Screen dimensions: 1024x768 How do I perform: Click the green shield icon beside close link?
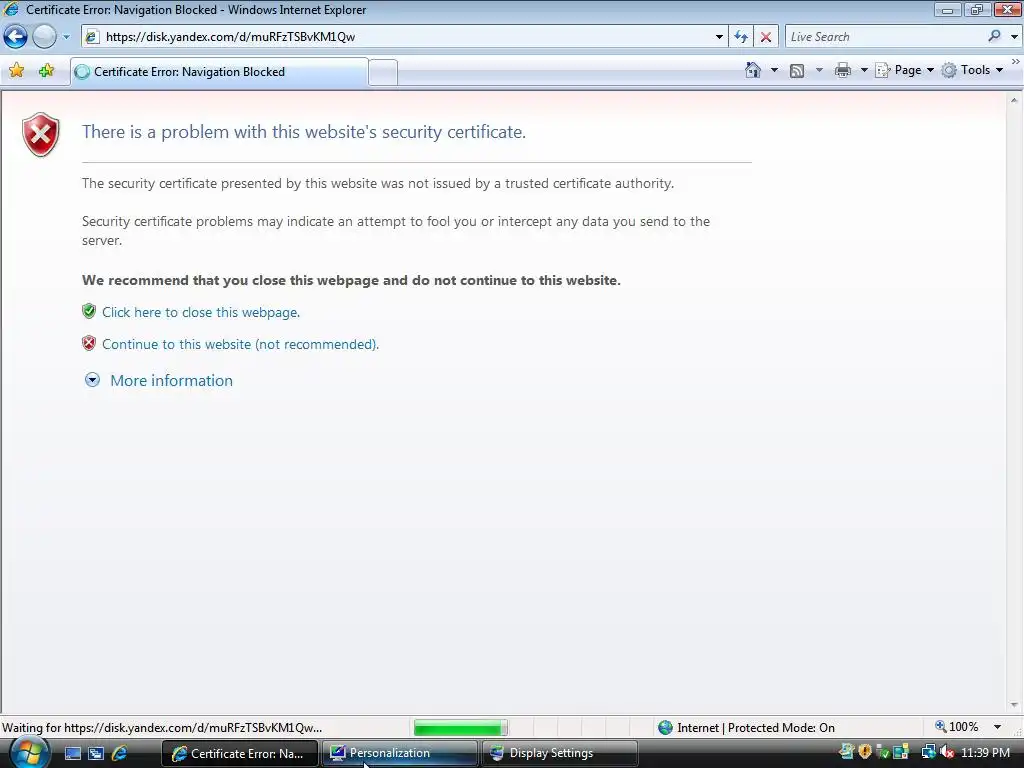point(89,311)
